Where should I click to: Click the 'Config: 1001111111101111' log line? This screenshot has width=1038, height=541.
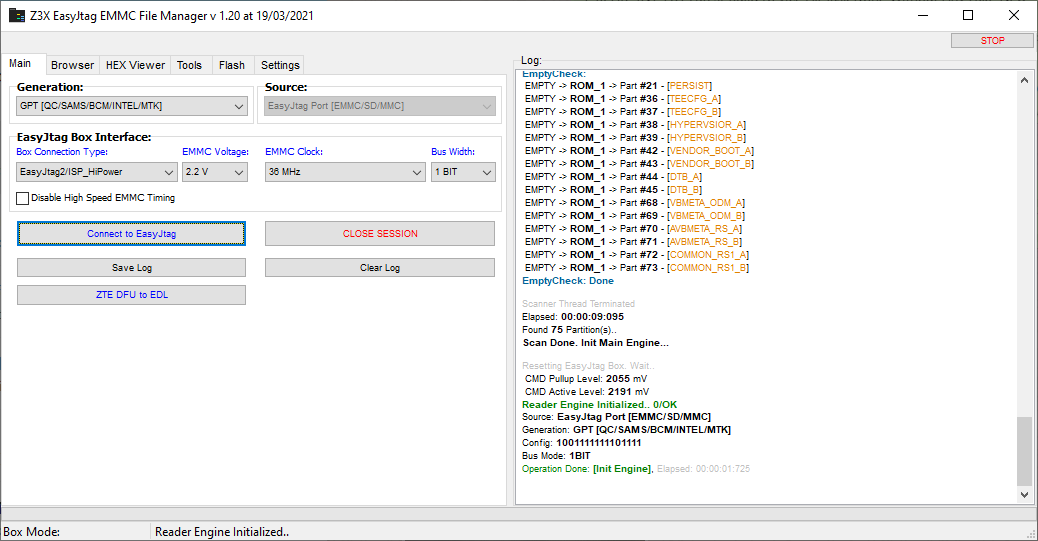581,443
